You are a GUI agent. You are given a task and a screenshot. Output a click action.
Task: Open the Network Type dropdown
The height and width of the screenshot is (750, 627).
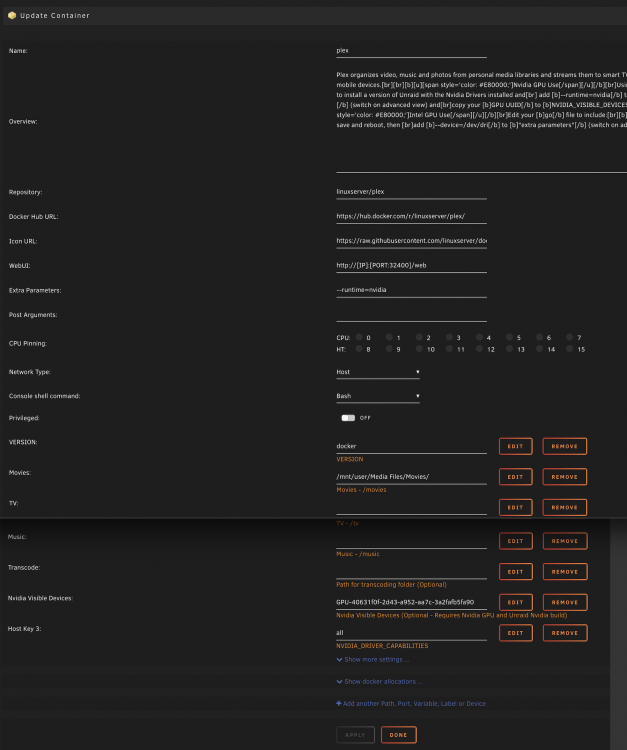click(378, 372)
